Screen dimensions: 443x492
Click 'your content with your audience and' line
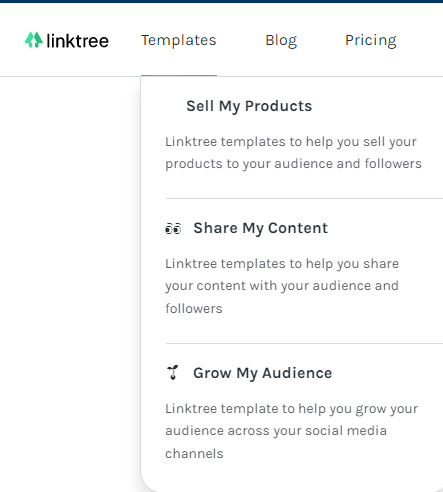pos(282,286)
